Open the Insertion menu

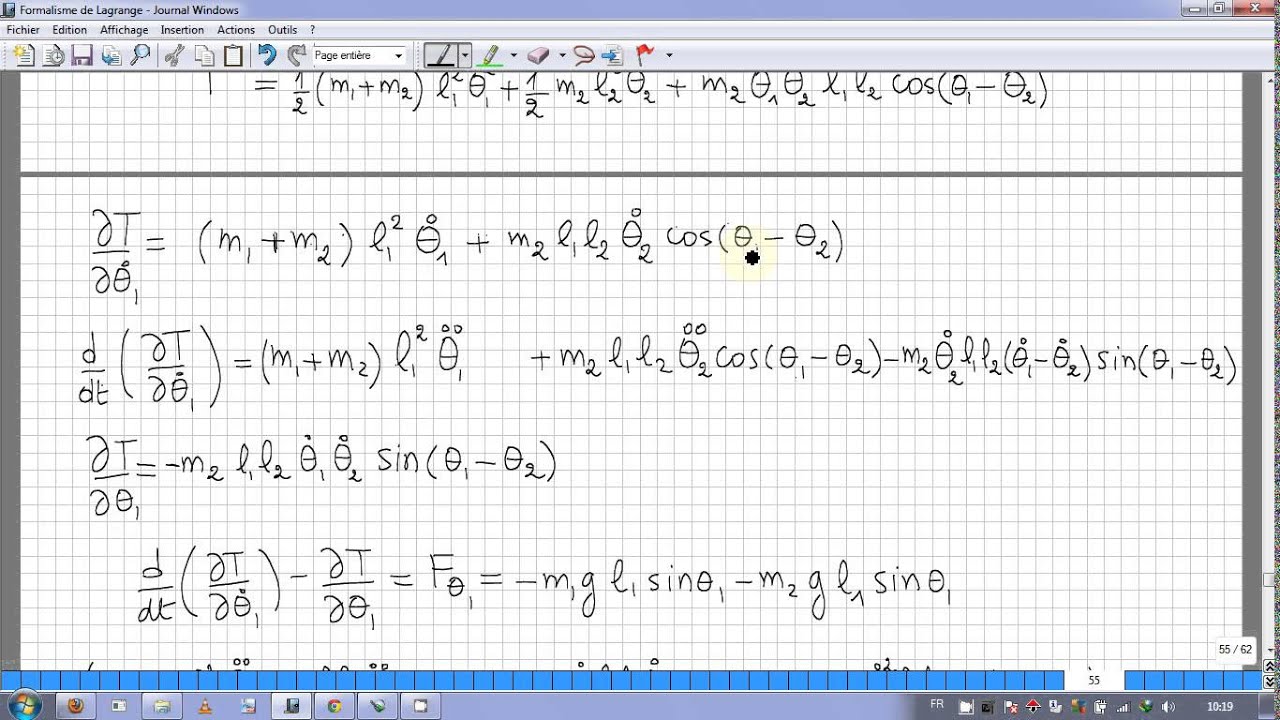(182, 30)
